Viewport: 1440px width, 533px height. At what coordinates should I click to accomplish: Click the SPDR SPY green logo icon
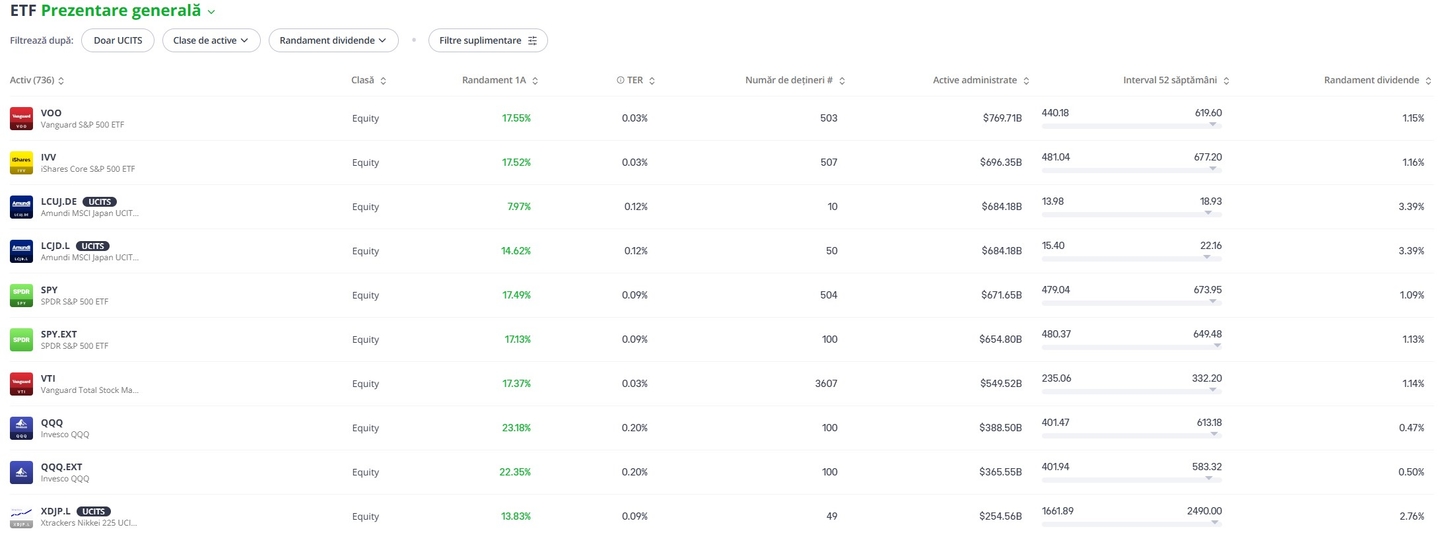pos(21,295)
